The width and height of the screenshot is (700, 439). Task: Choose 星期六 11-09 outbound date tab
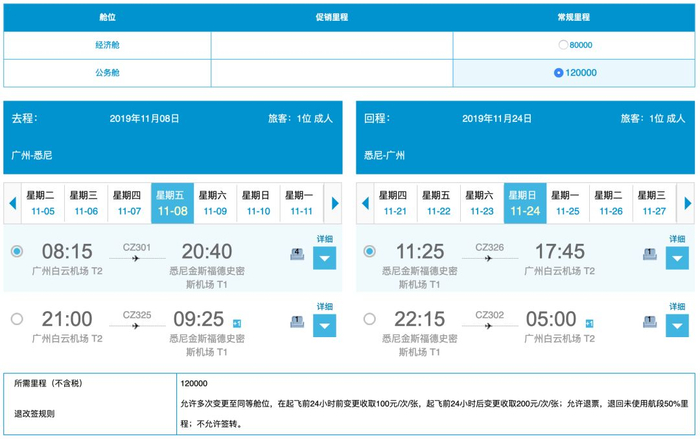[216, 203]
